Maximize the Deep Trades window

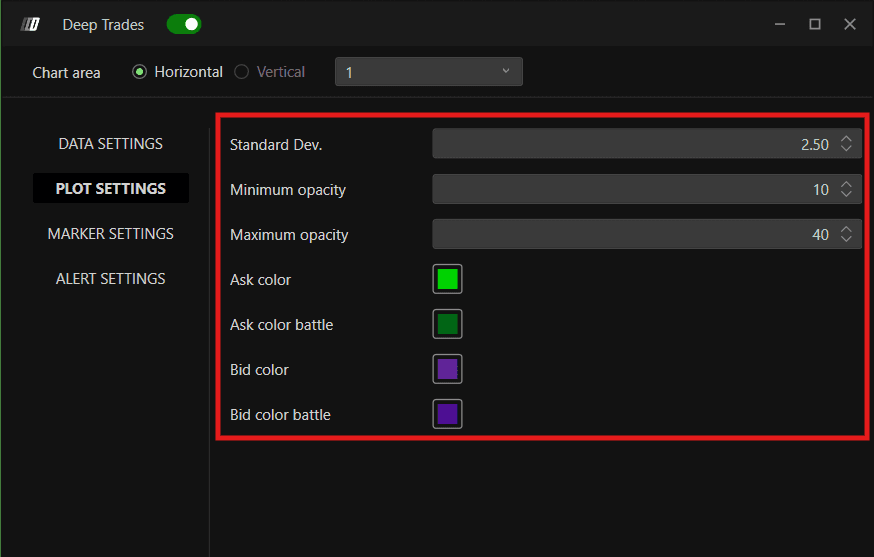click(815, 25)
